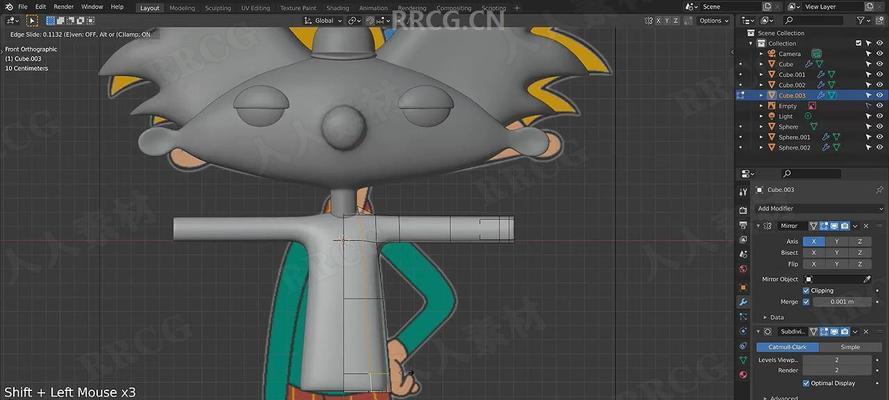Viewport: 889px width, 400px height.
Task: Click the Blender logo icon
Action: tap(10, 7)
